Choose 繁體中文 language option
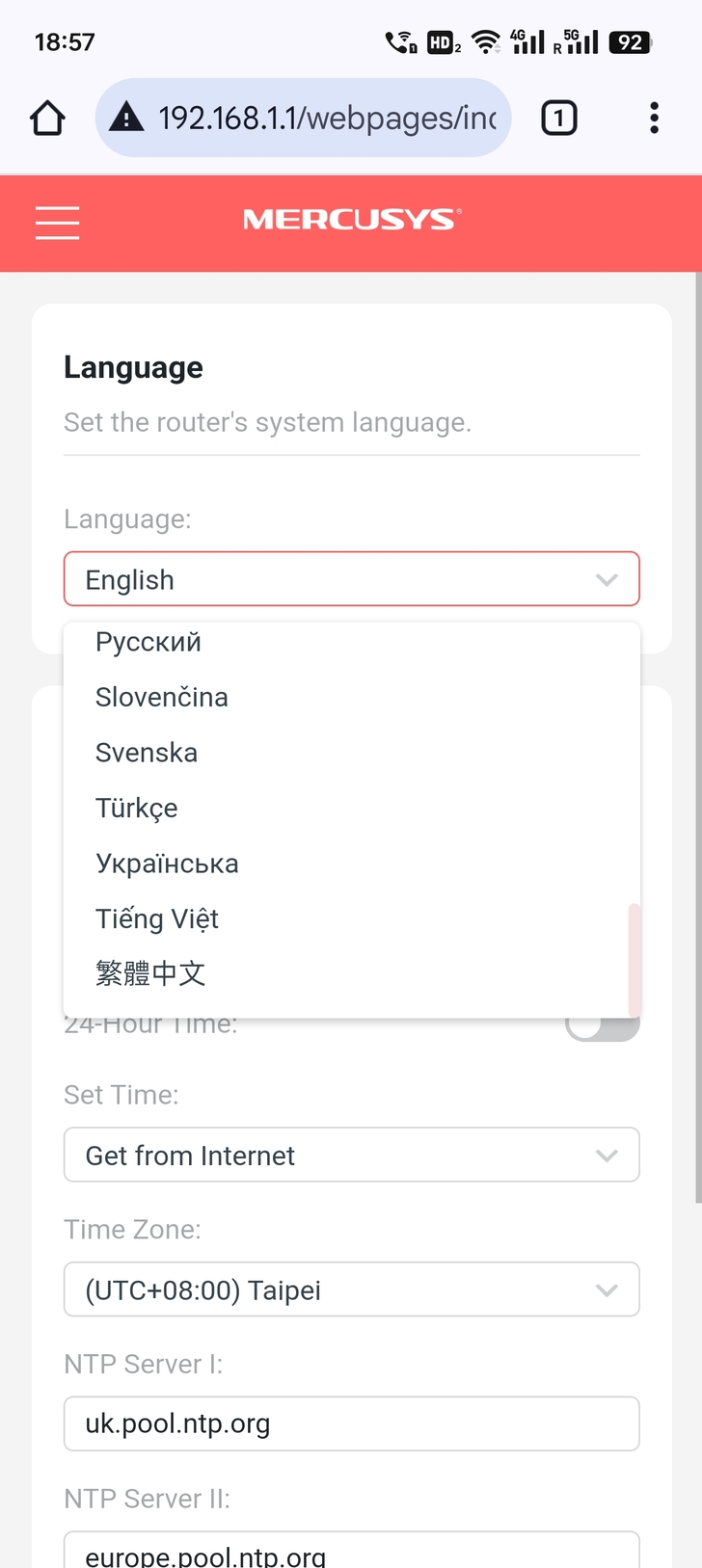 pyautogui.click(x=150, y=973)
